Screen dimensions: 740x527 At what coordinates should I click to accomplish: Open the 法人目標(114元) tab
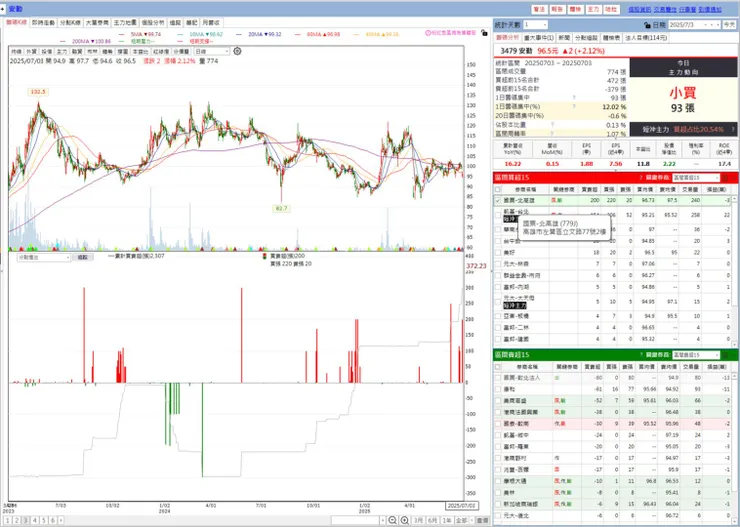click(646, 37)
